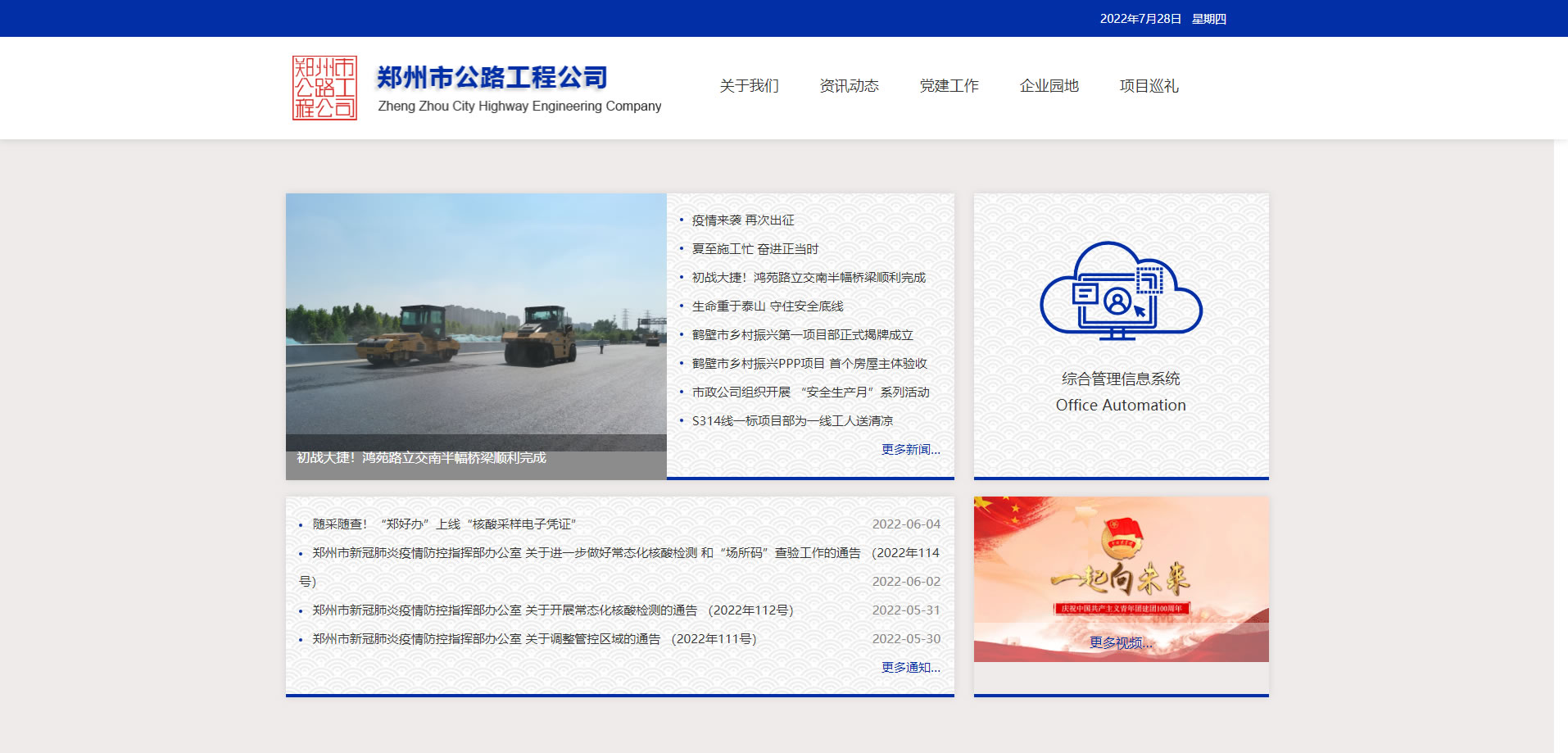
Task: Open the 生命重于泰山 守住安全底线 article
Action: point(768,306)
